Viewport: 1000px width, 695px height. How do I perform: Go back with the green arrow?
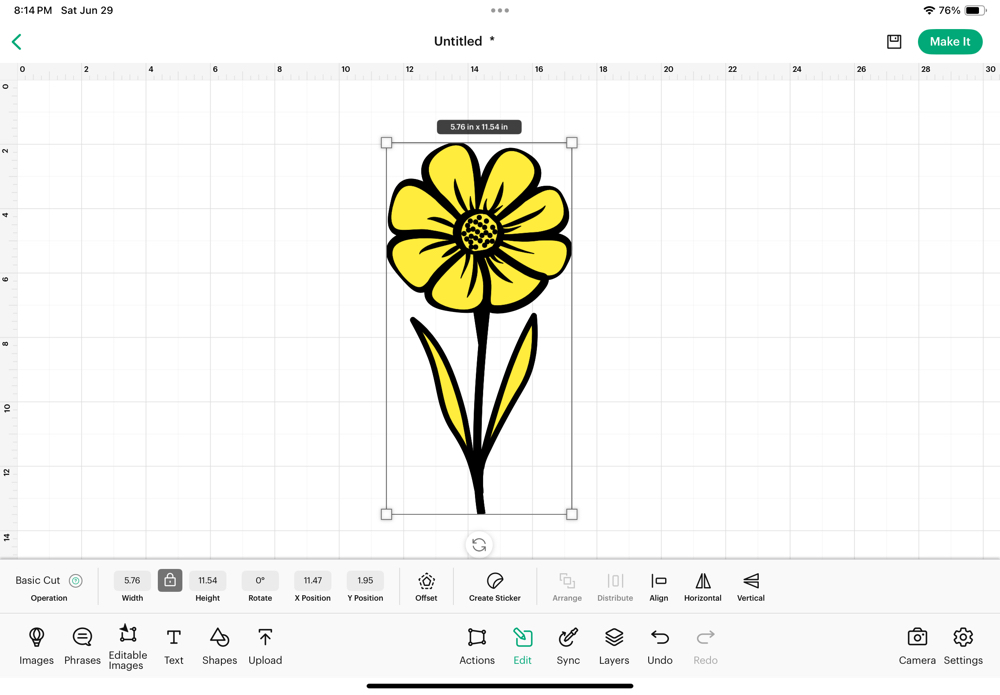click(17, 42)
